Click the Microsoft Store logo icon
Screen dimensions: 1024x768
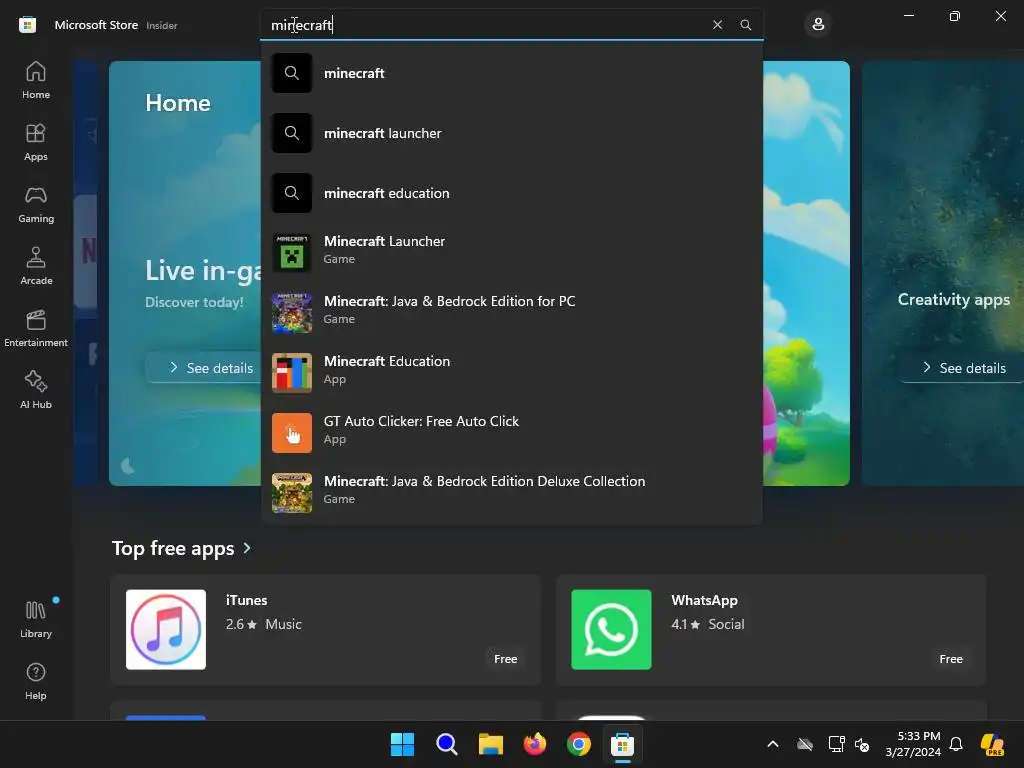pos(27,25)
